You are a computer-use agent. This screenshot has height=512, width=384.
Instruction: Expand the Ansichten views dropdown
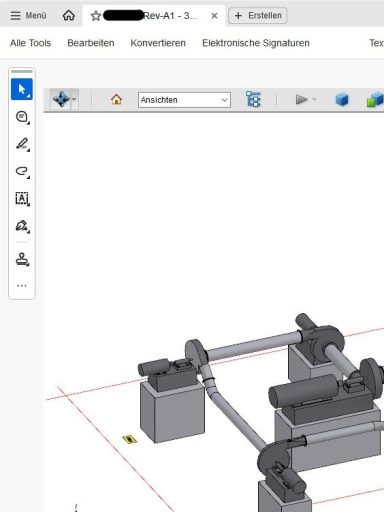click(184, 100)
